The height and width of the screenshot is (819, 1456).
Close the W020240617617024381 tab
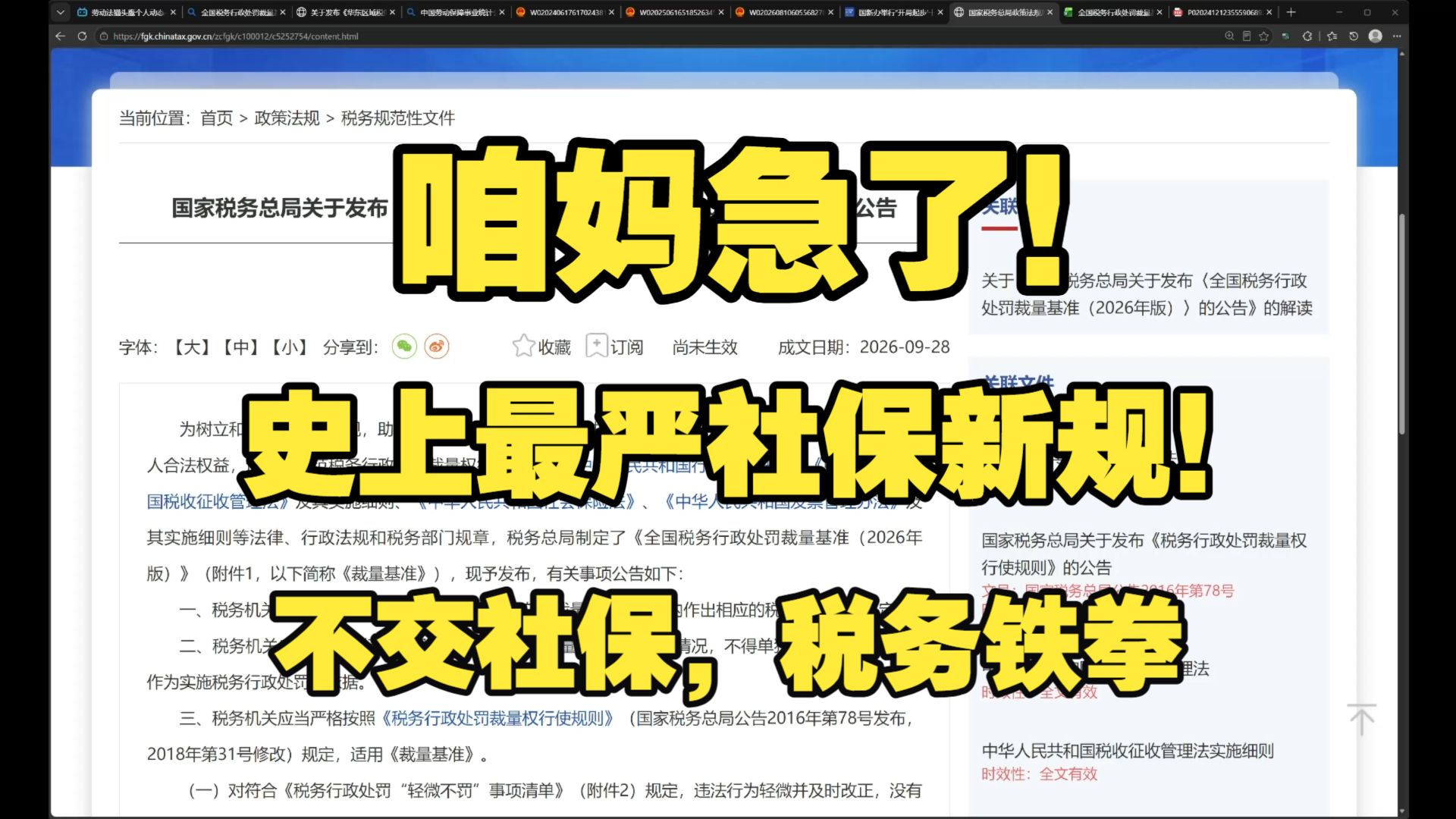[x=611, y=12]
